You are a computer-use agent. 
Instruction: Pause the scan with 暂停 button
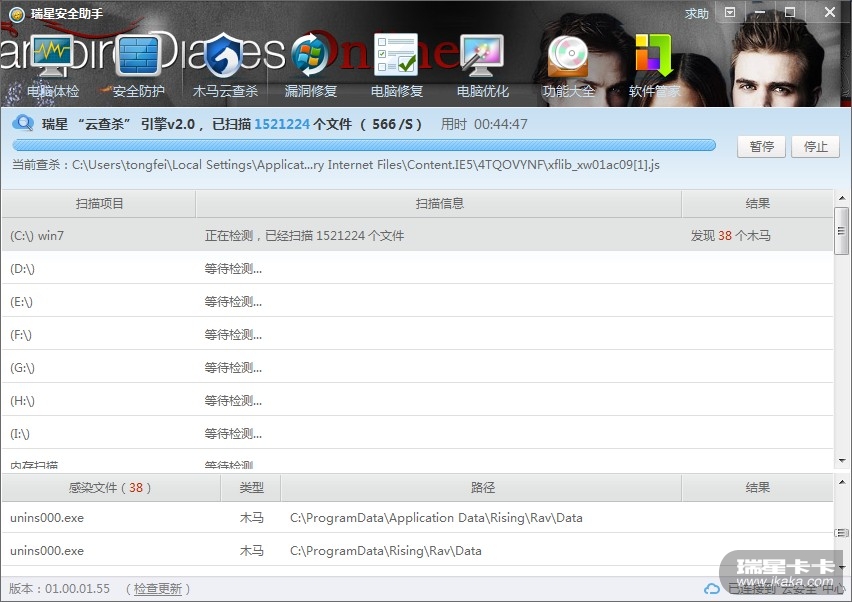[761, 147]
